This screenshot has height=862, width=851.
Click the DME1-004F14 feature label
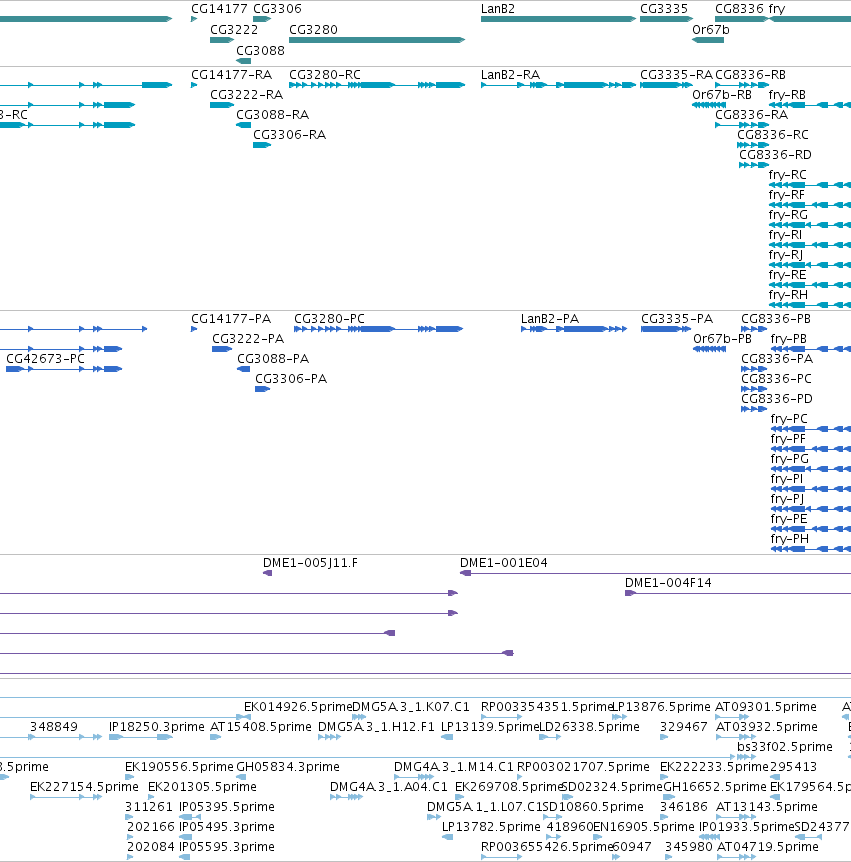point(668,583)
